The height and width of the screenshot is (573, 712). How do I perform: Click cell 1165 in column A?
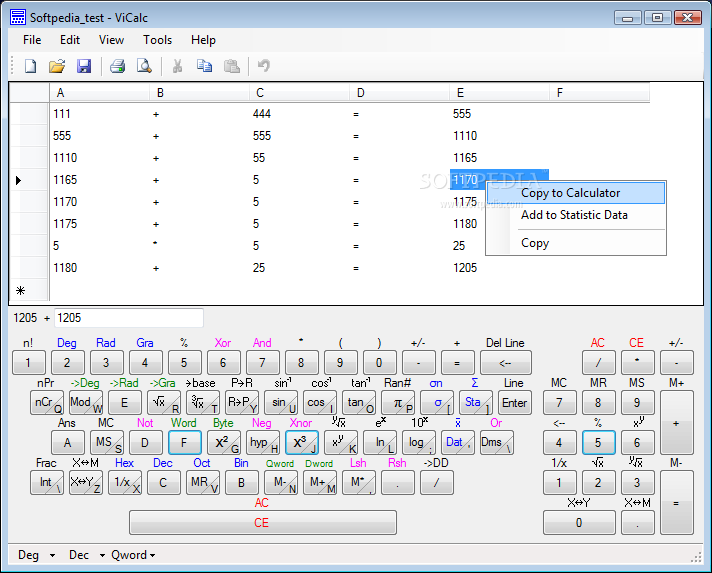[99, 180]
